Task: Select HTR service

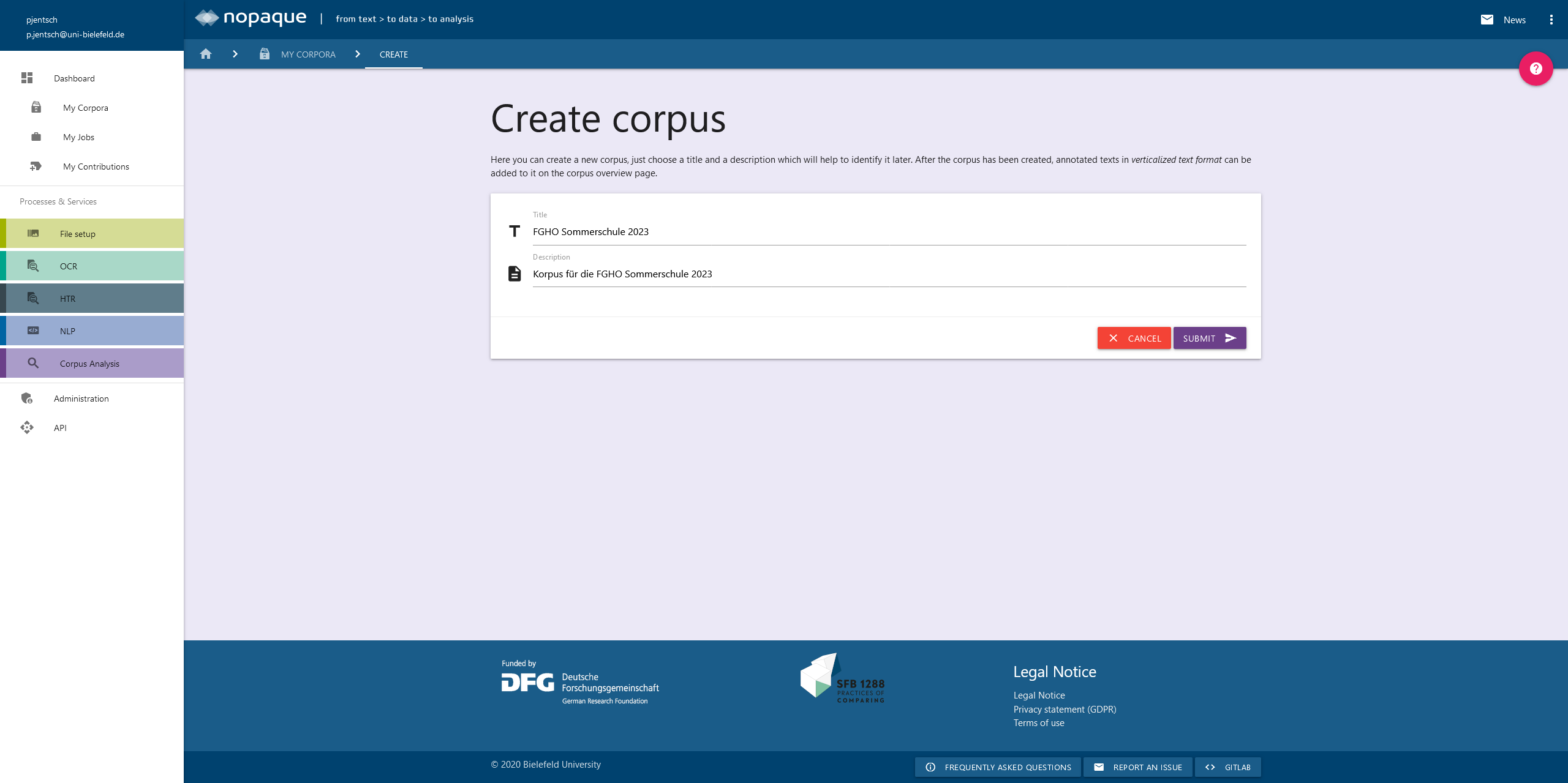Action: [x=92, y=298]
